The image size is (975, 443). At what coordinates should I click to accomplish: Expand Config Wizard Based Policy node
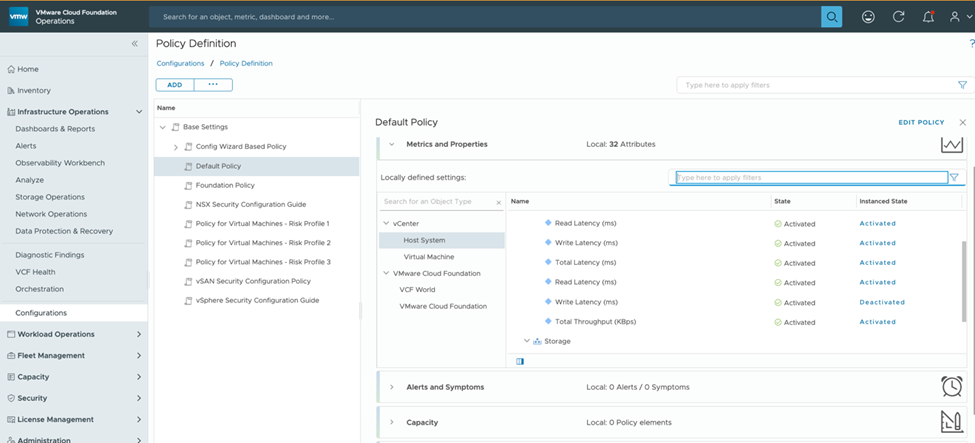pos(176,147)
